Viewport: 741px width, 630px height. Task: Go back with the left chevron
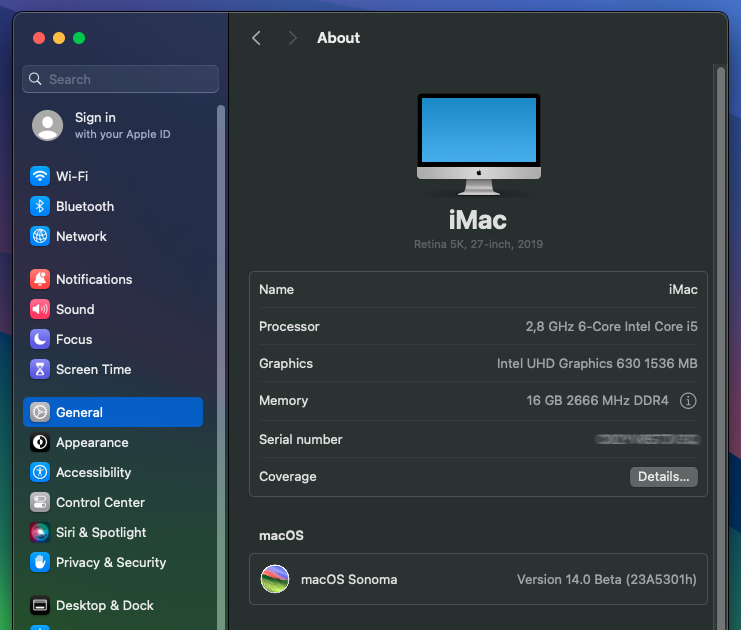[x=256, y=38]
